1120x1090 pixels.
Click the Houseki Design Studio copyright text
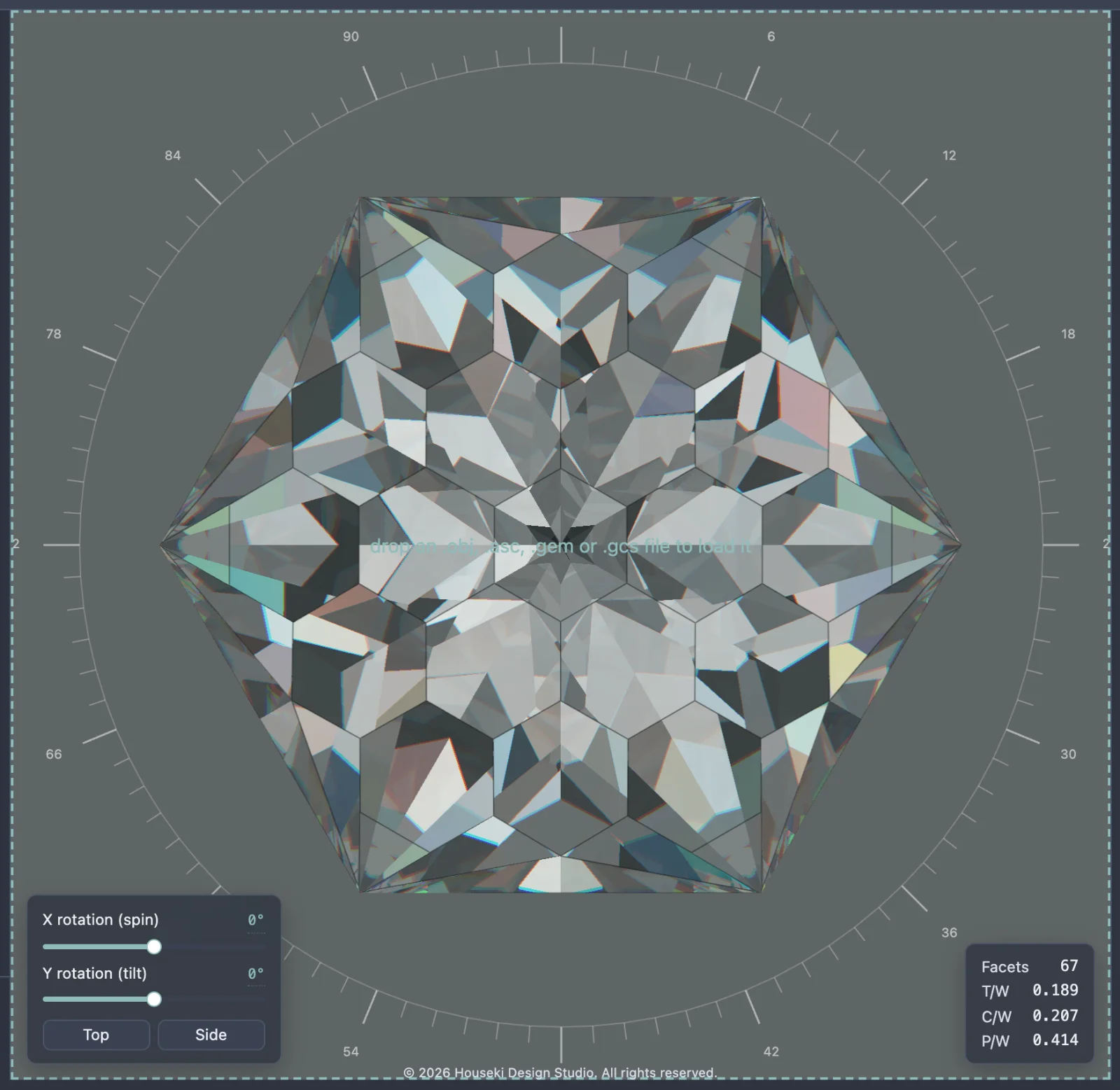[x=560, y=1072]
